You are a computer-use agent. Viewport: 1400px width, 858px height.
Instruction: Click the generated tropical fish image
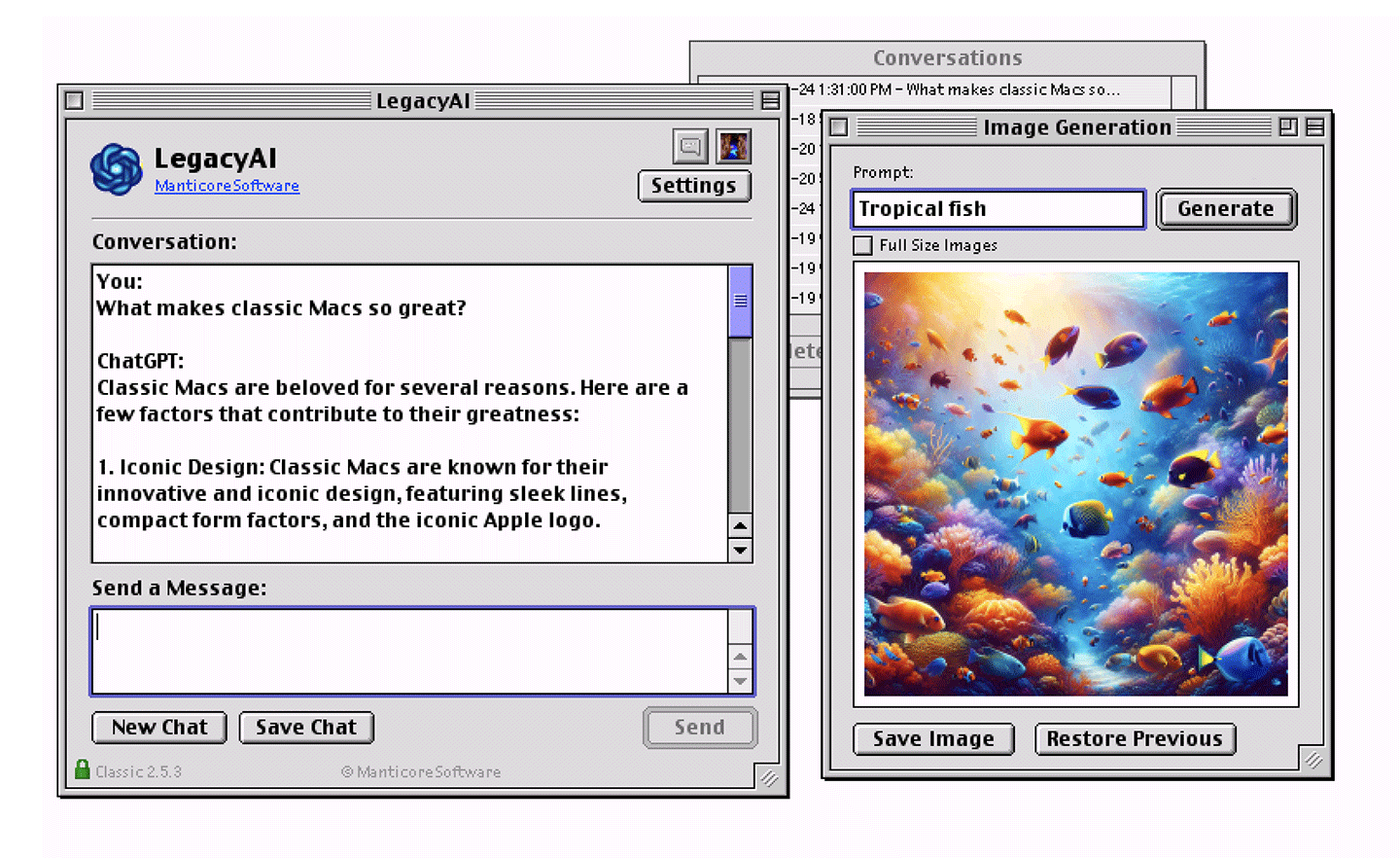1075,483
